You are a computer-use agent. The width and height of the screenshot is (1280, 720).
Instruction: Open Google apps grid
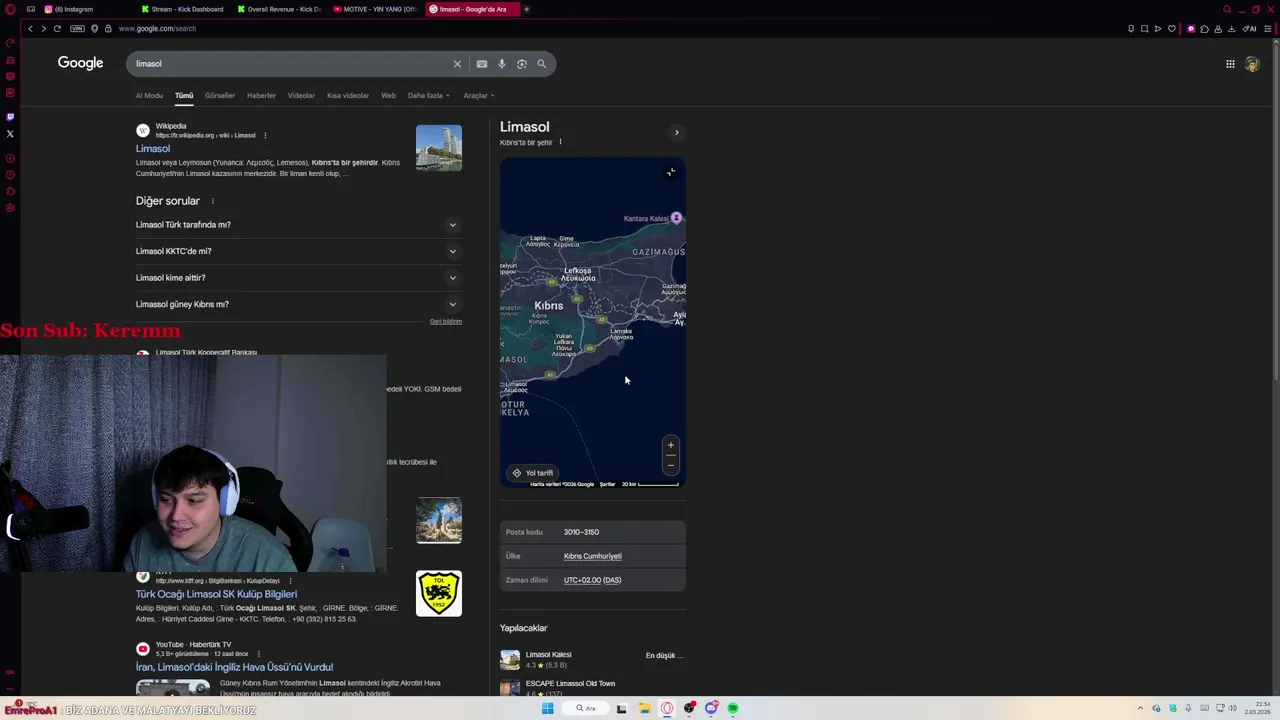point(1230,64)
